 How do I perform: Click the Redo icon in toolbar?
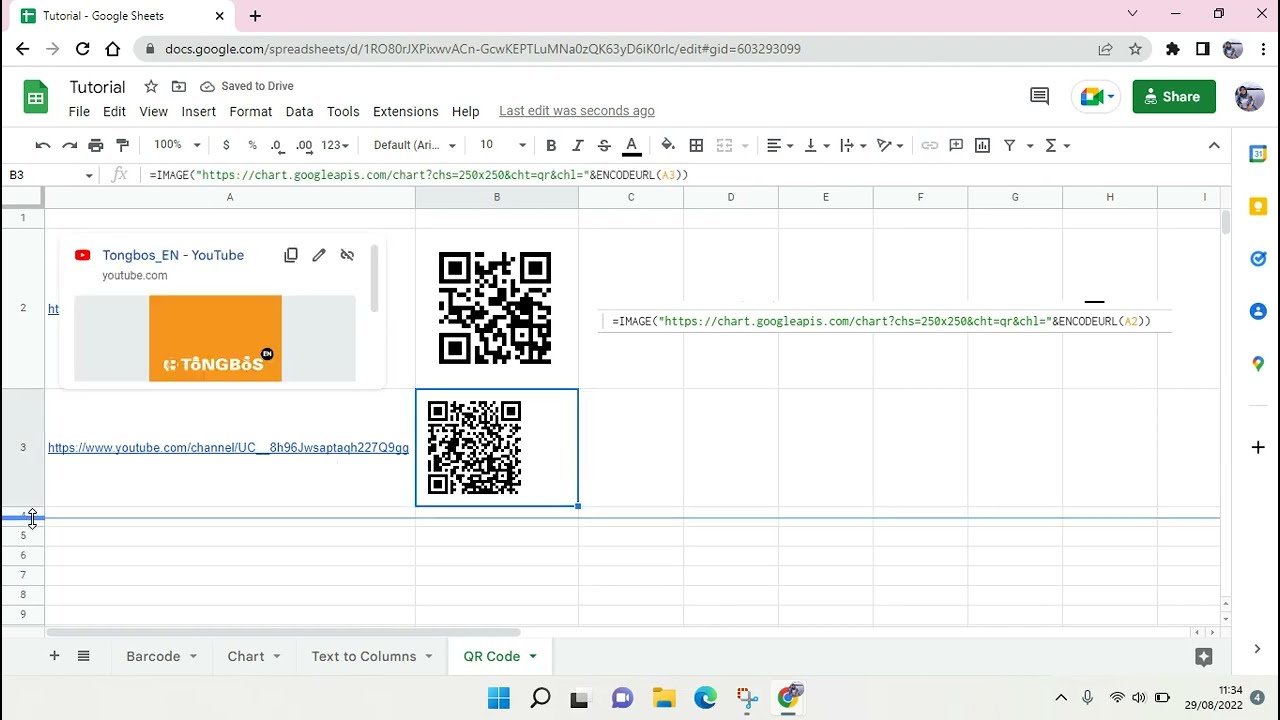(69, 145)
